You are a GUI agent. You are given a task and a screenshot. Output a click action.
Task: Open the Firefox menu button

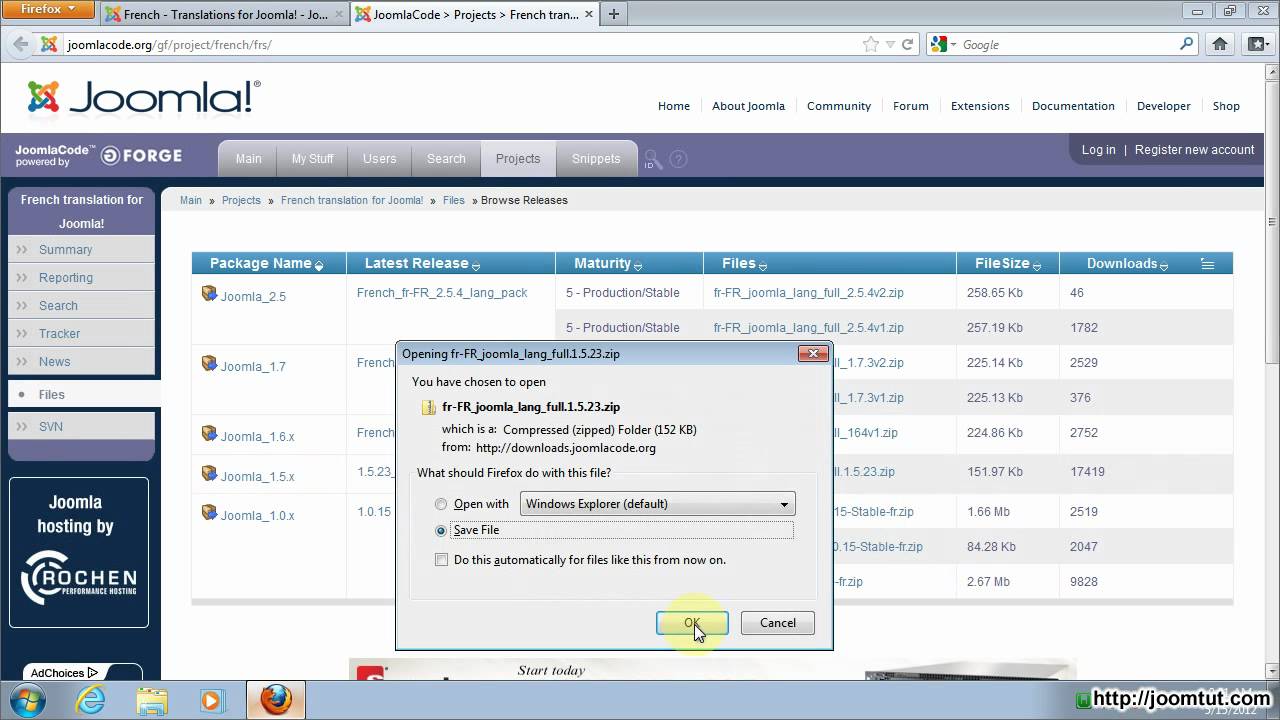48,9
